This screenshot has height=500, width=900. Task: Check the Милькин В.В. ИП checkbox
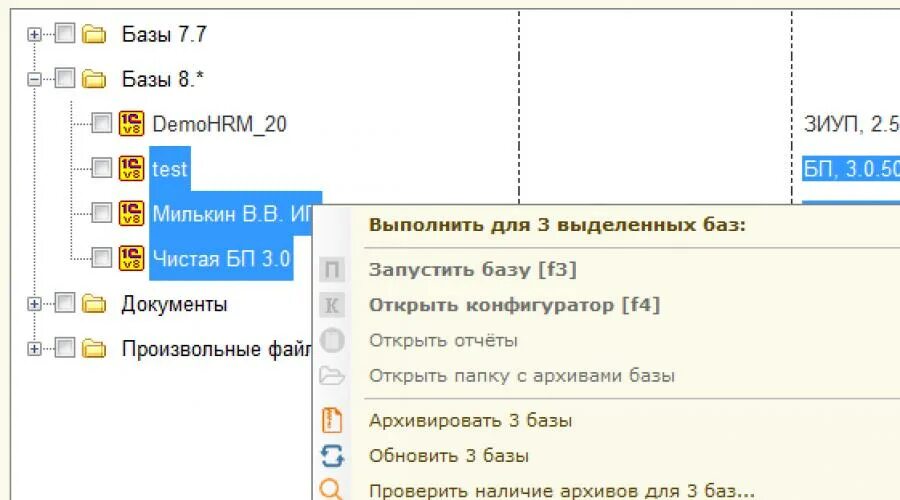point(102,212)
